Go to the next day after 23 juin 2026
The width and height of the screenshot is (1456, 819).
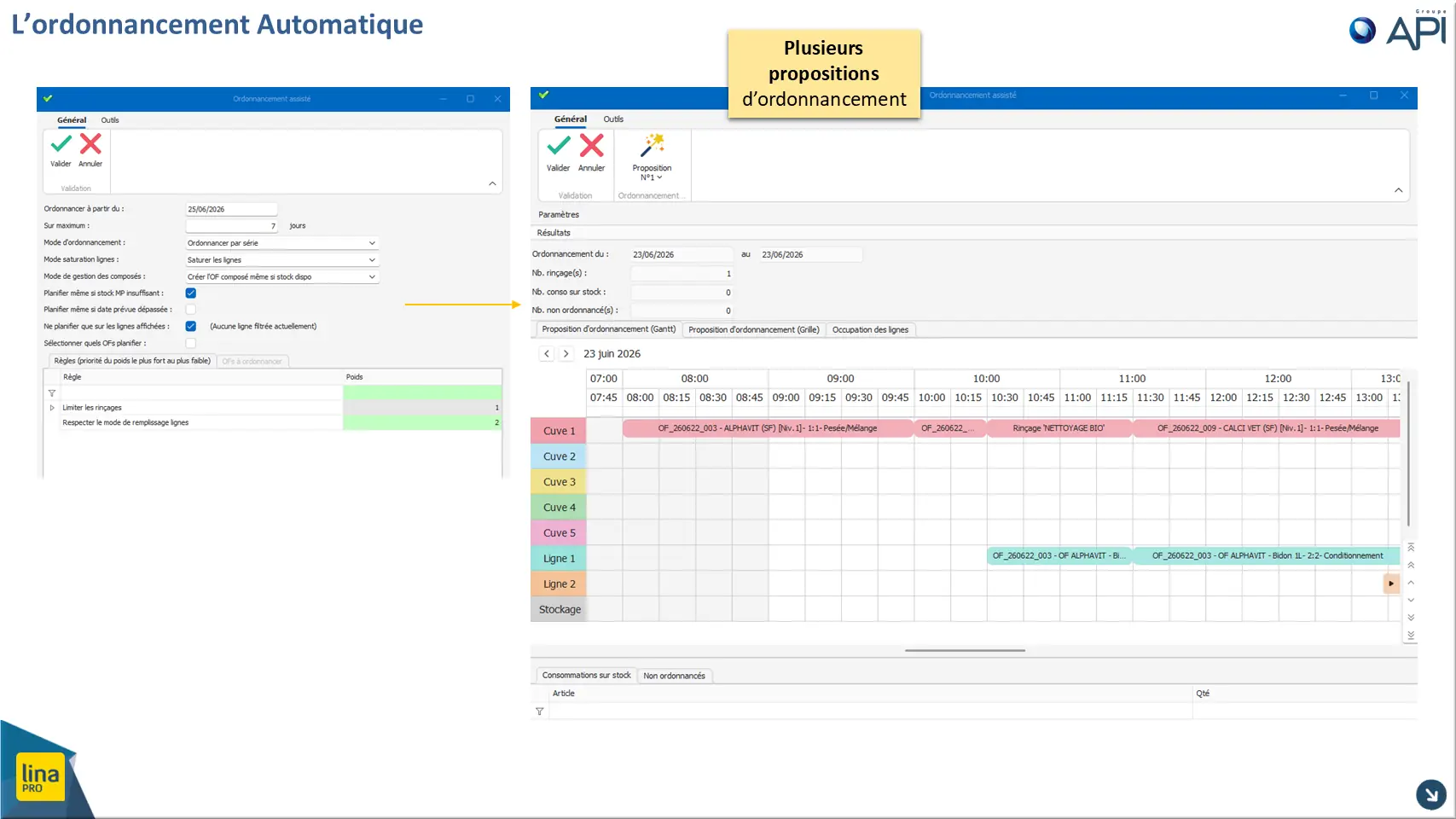click(566, 353)
